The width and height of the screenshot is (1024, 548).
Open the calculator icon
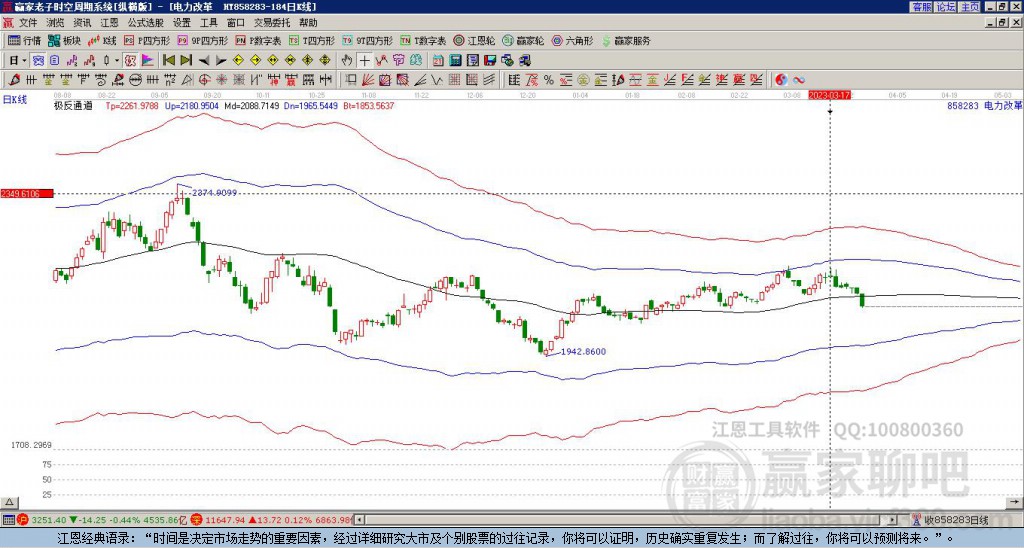455,61
